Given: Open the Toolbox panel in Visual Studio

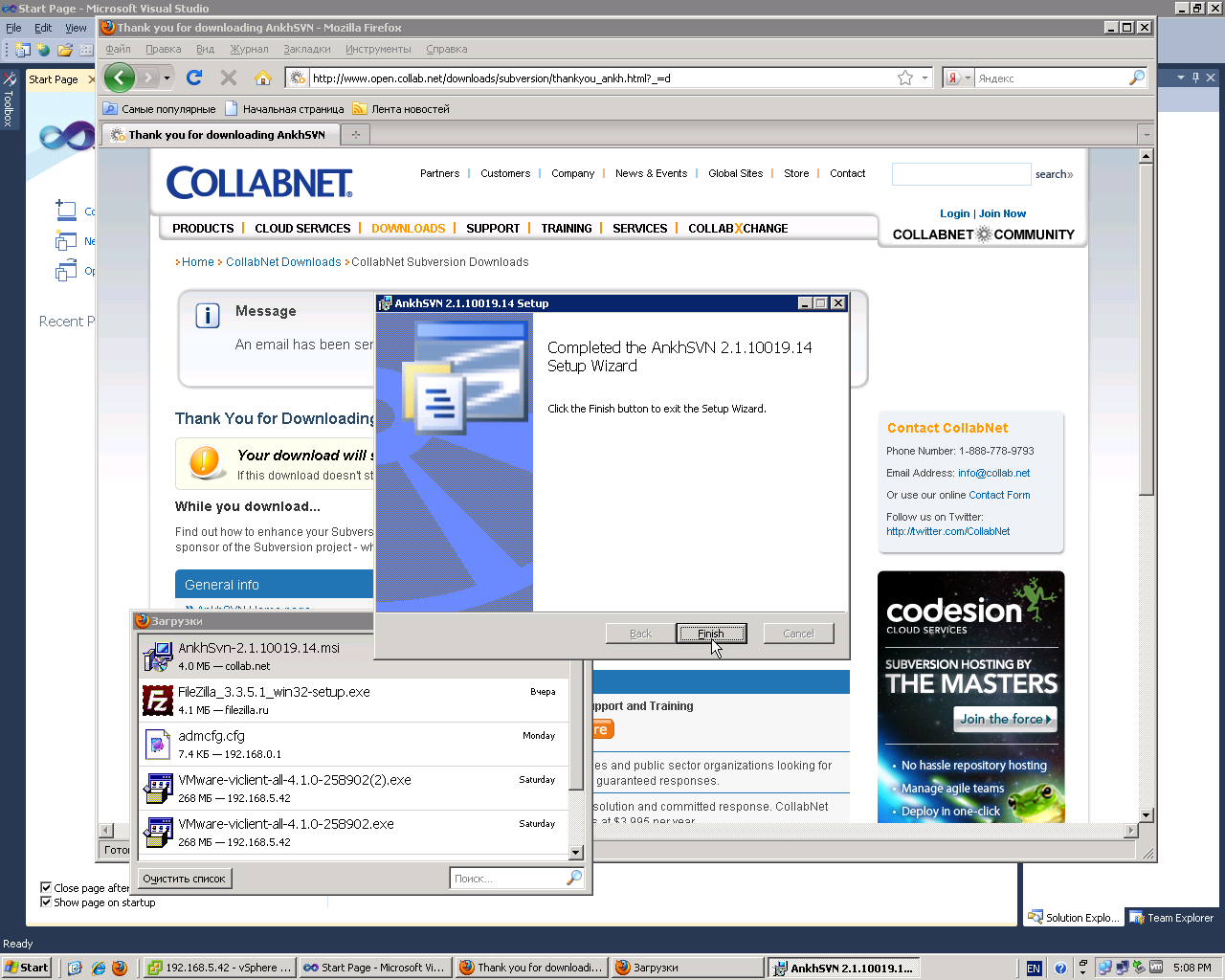Looking at the screenshot, I should coord(9,100).
